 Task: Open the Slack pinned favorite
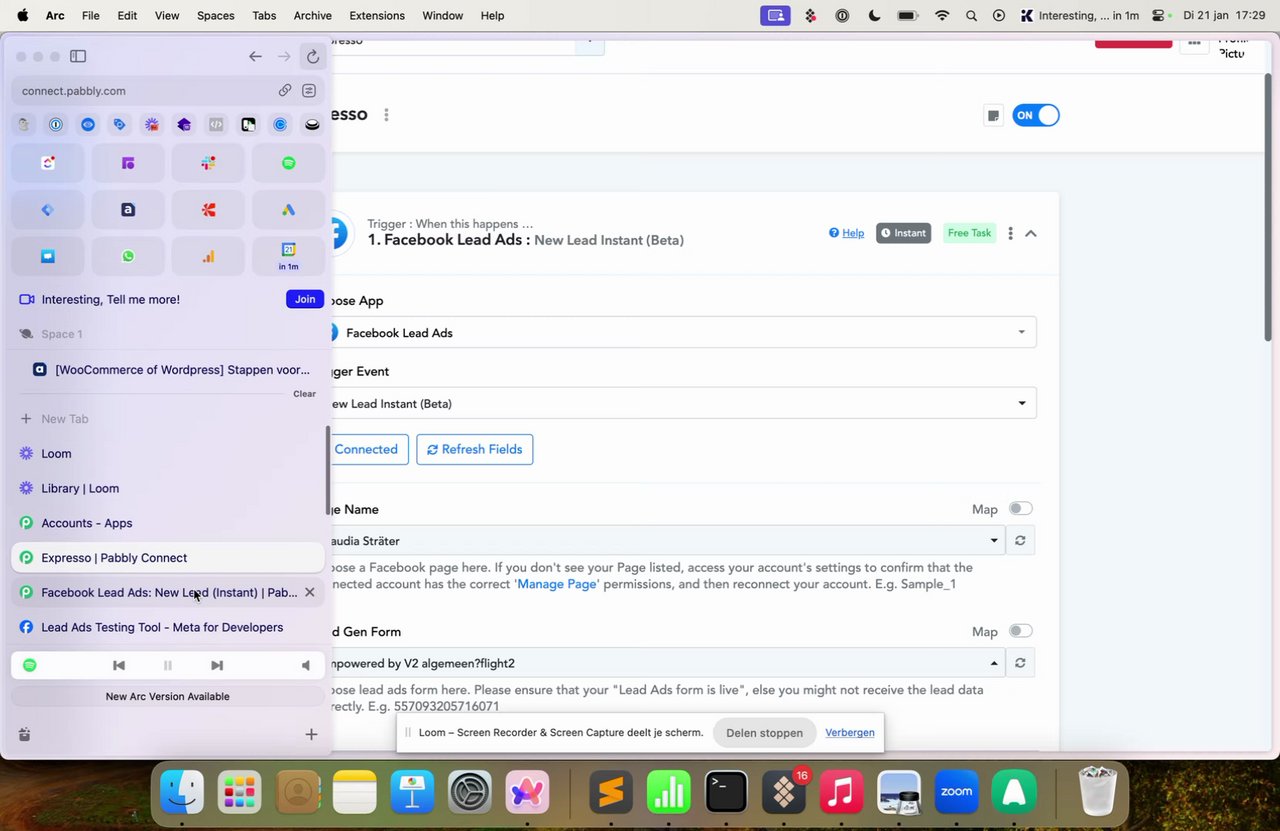click(x=208, y=163)
